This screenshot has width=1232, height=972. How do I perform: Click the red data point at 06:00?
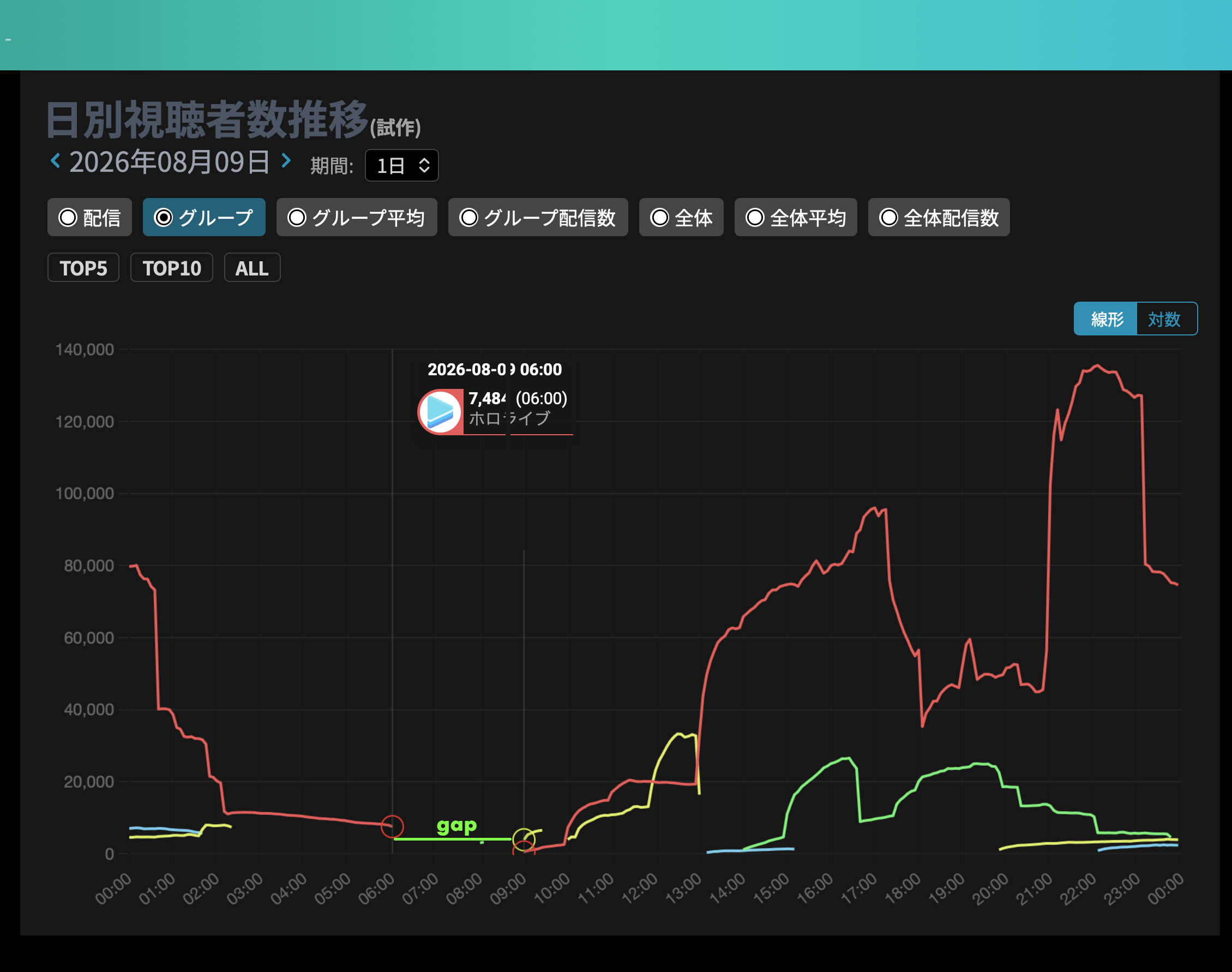point(392,826)
